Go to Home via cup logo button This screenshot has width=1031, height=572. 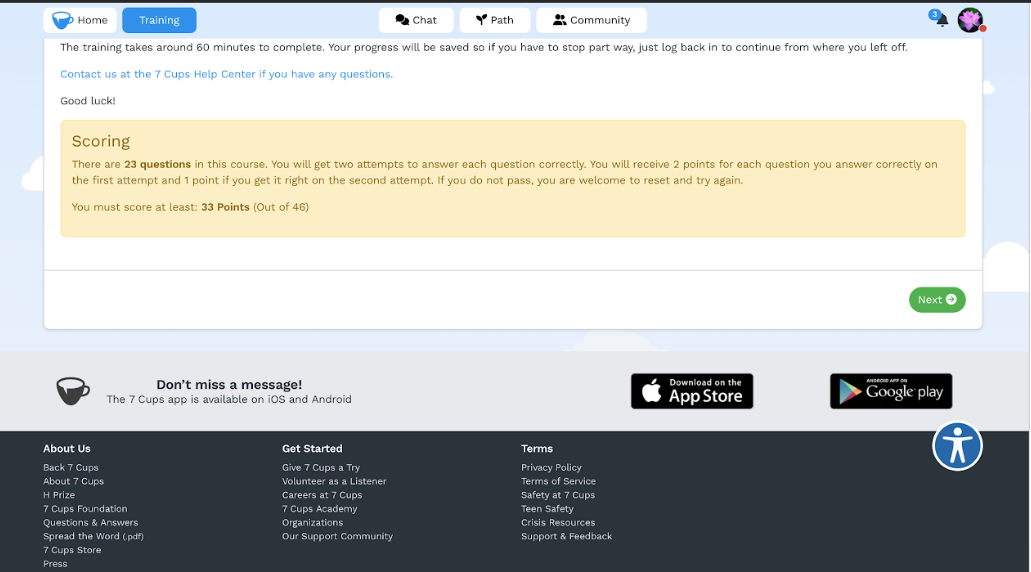(x=80, y=20)
